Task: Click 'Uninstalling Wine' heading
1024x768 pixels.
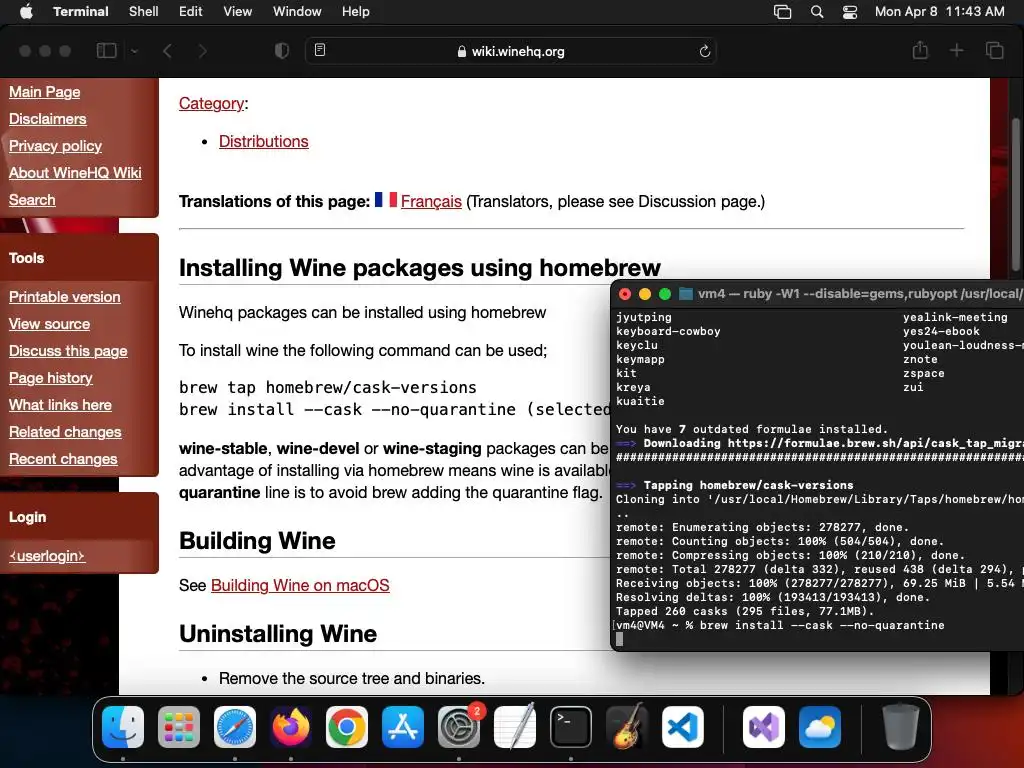Action: click(x=278, y=634)
